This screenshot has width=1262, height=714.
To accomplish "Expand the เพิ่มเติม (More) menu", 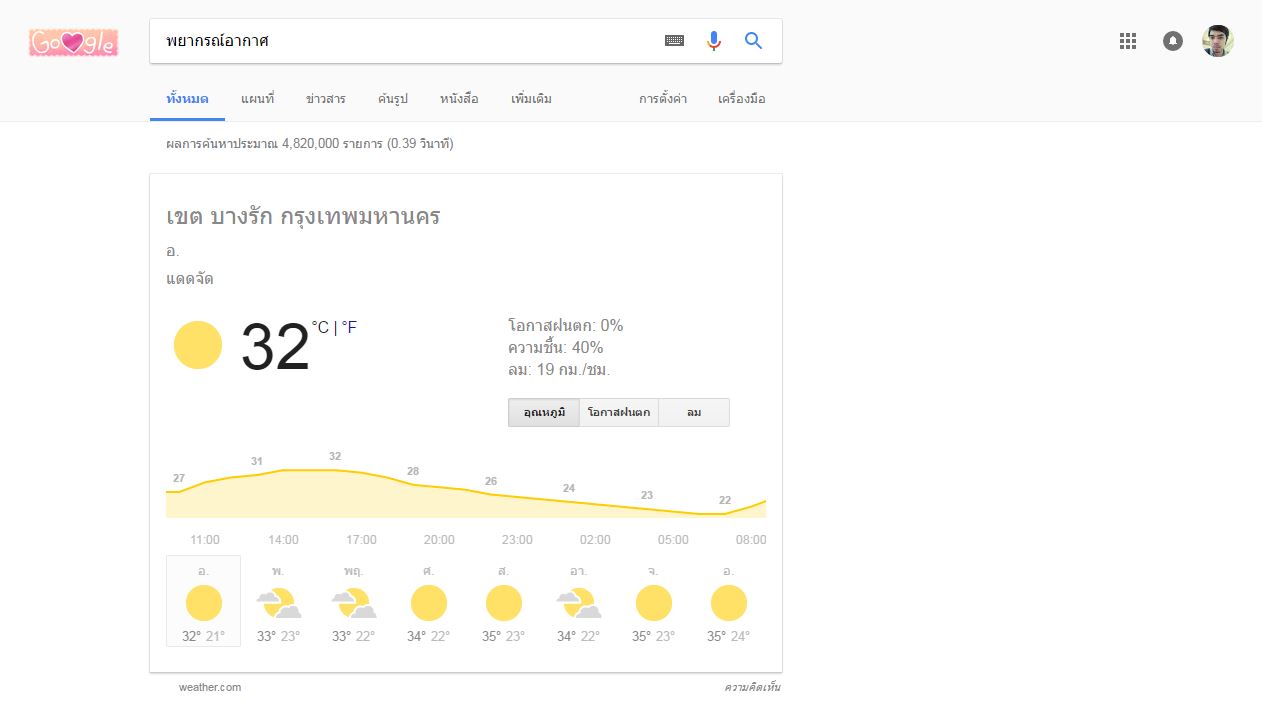I will pos(531,99).
